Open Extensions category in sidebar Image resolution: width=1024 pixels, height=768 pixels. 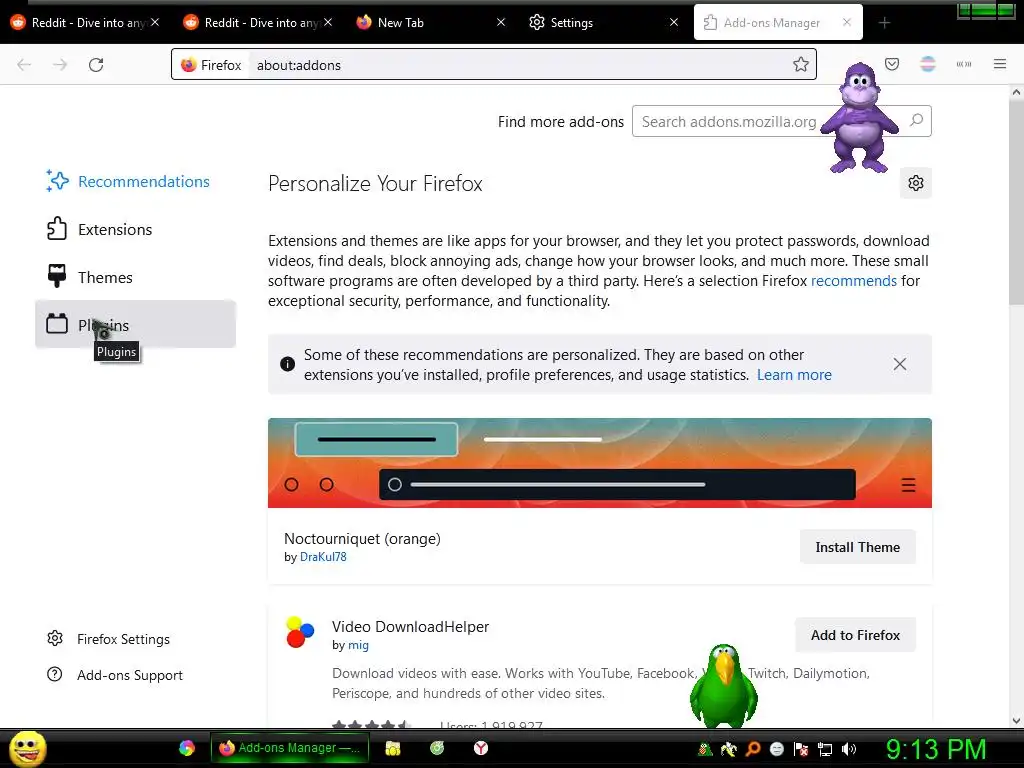[x=135, y=229]
